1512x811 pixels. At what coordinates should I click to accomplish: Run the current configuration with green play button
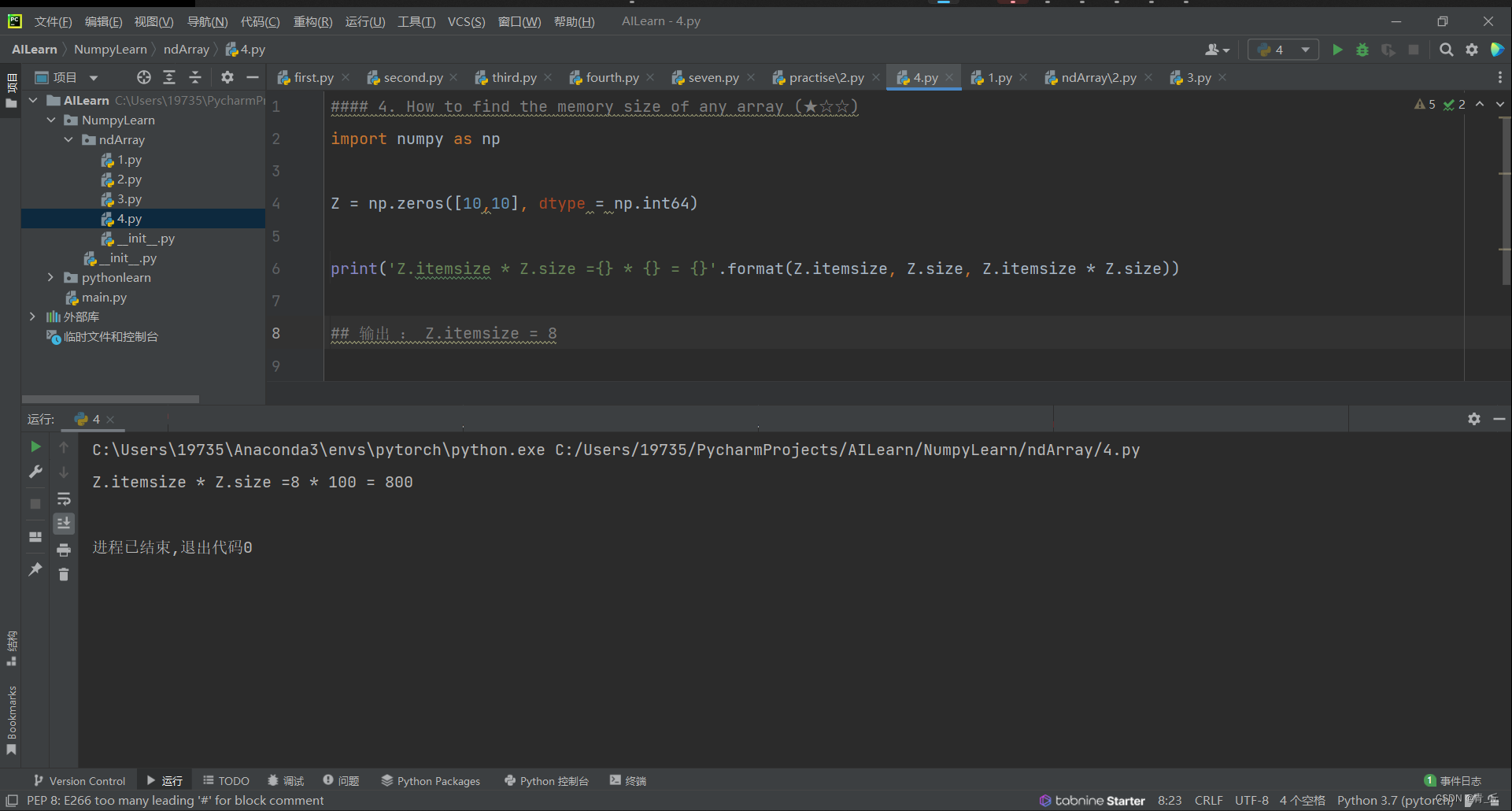pos(1337,50)
